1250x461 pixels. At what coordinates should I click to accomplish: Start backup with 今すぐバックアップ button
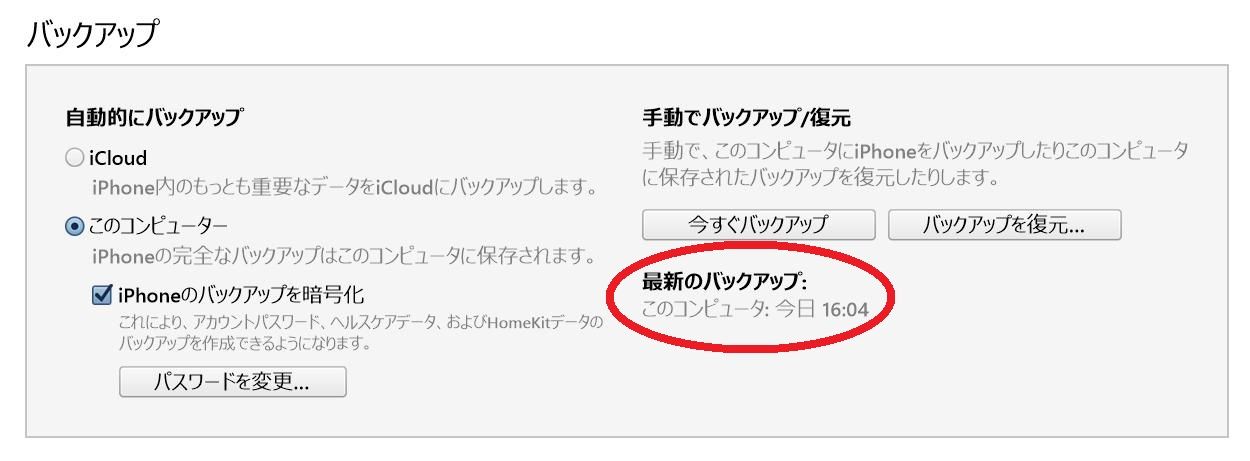758,225
